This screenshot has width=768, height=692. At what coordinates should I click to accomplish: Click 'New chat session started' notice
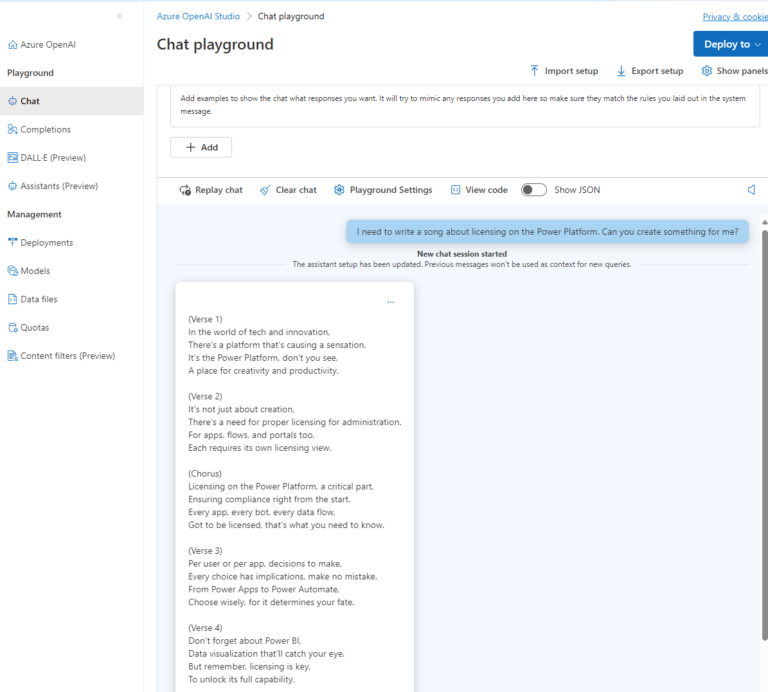pyautogui.click(x=462, y=254)
